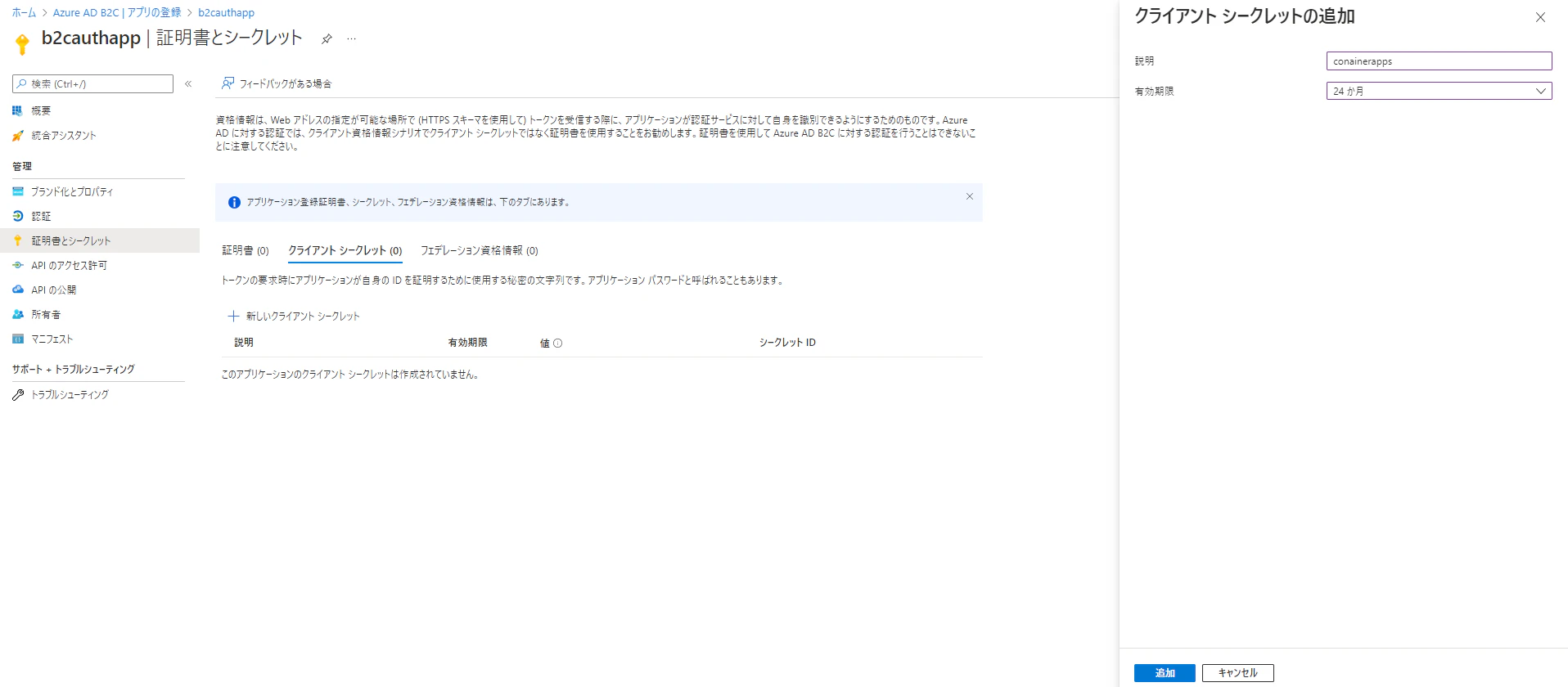Open the フェデレーション資格情報 (0) tab
Screen dimensions: 1568x687
(480, 250)
